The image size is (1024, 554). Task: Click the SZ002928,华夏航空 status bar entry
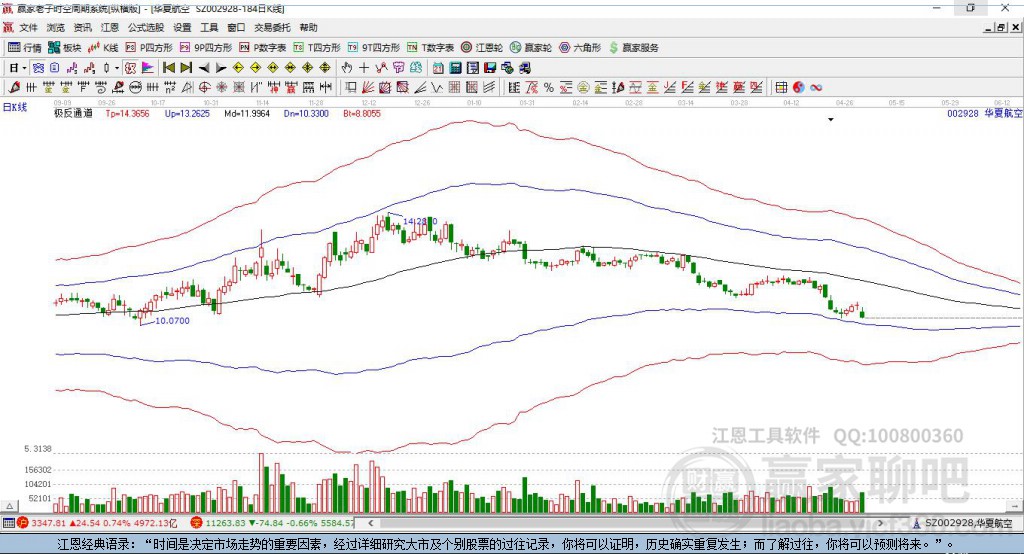pos(963,523)
